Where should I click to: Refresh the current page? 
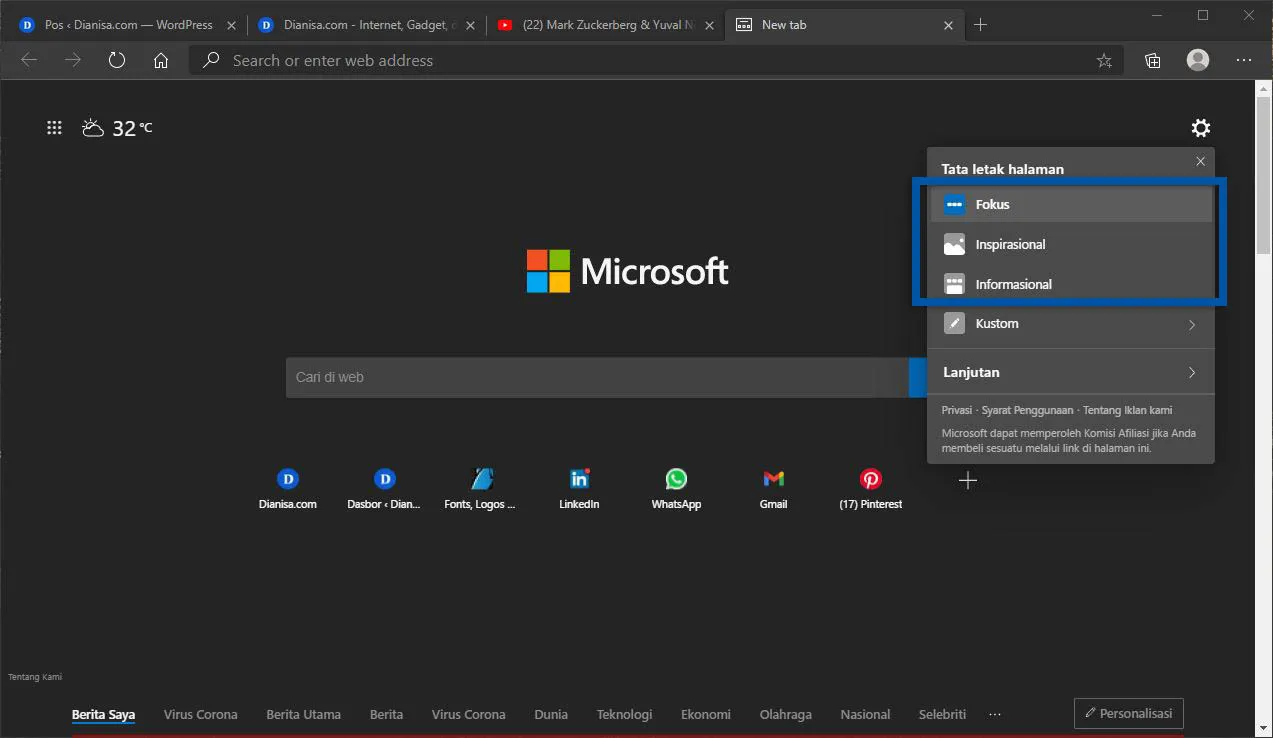116,60
